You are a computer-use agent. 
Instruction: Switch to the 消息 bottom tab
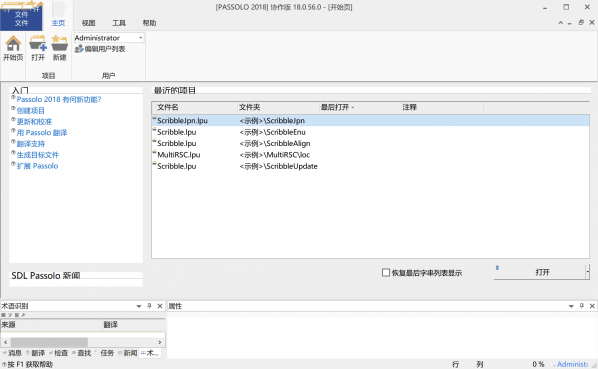coord(12,353)
